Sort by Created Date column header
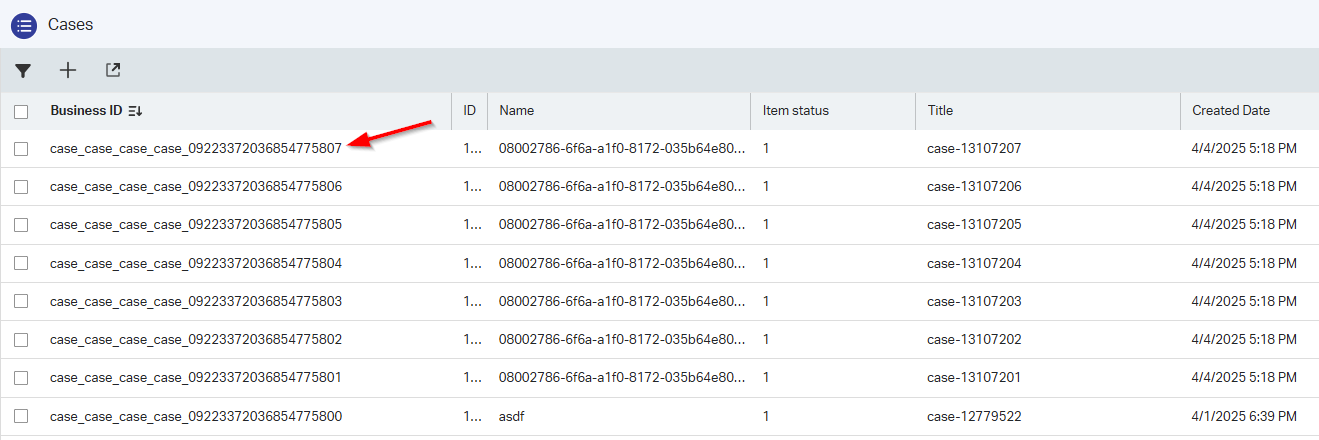1319x440 pixels. [x=1231, y=111]
